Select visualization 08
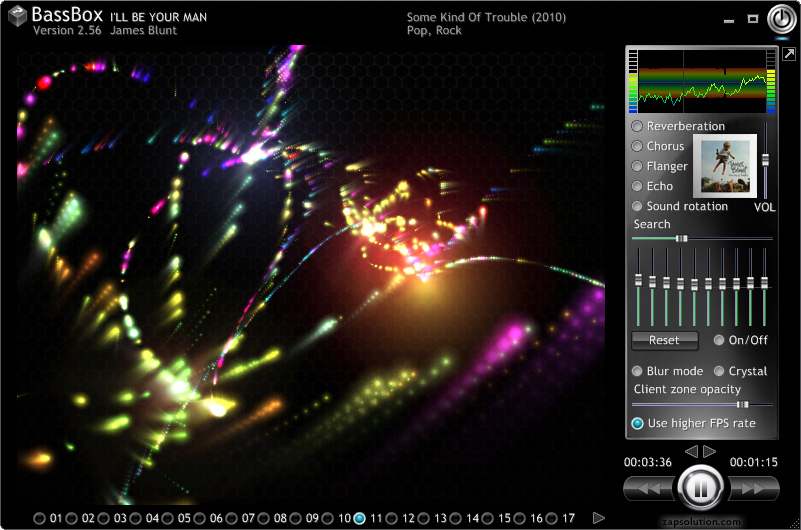The image size is (801, 530). [264, 518]
